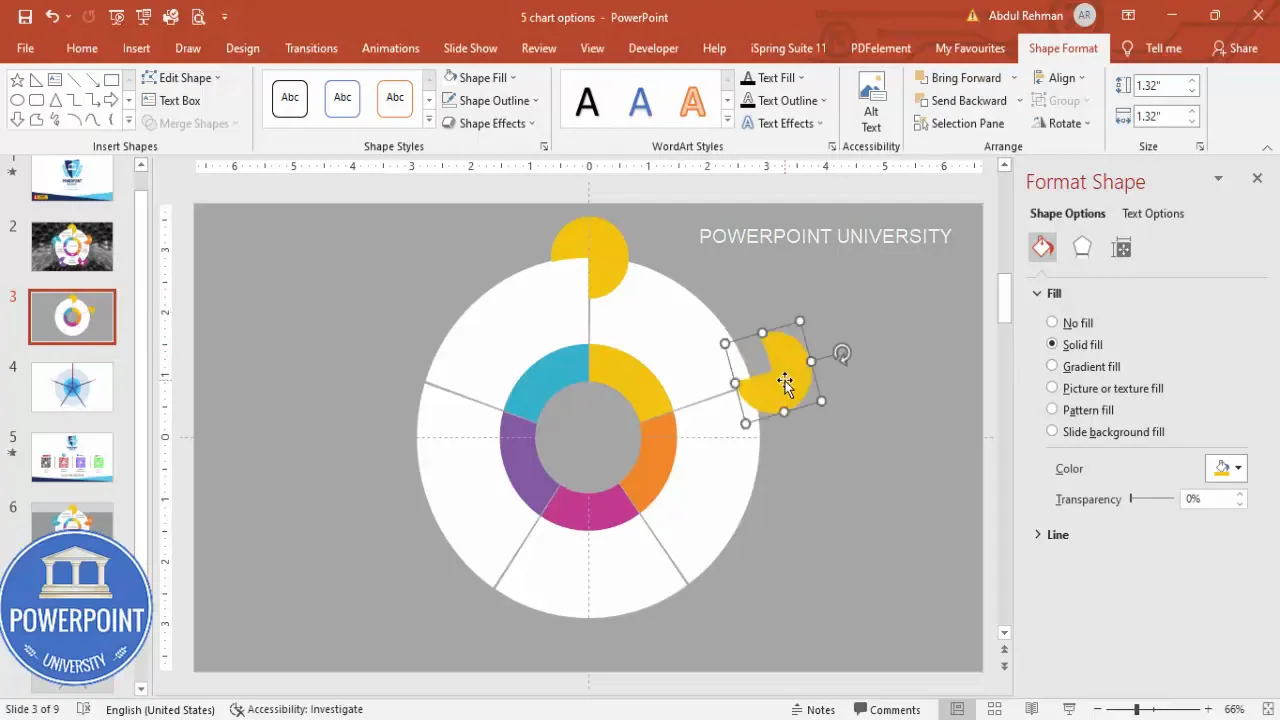Open the Shape Outline dropdown

point(490,100)
